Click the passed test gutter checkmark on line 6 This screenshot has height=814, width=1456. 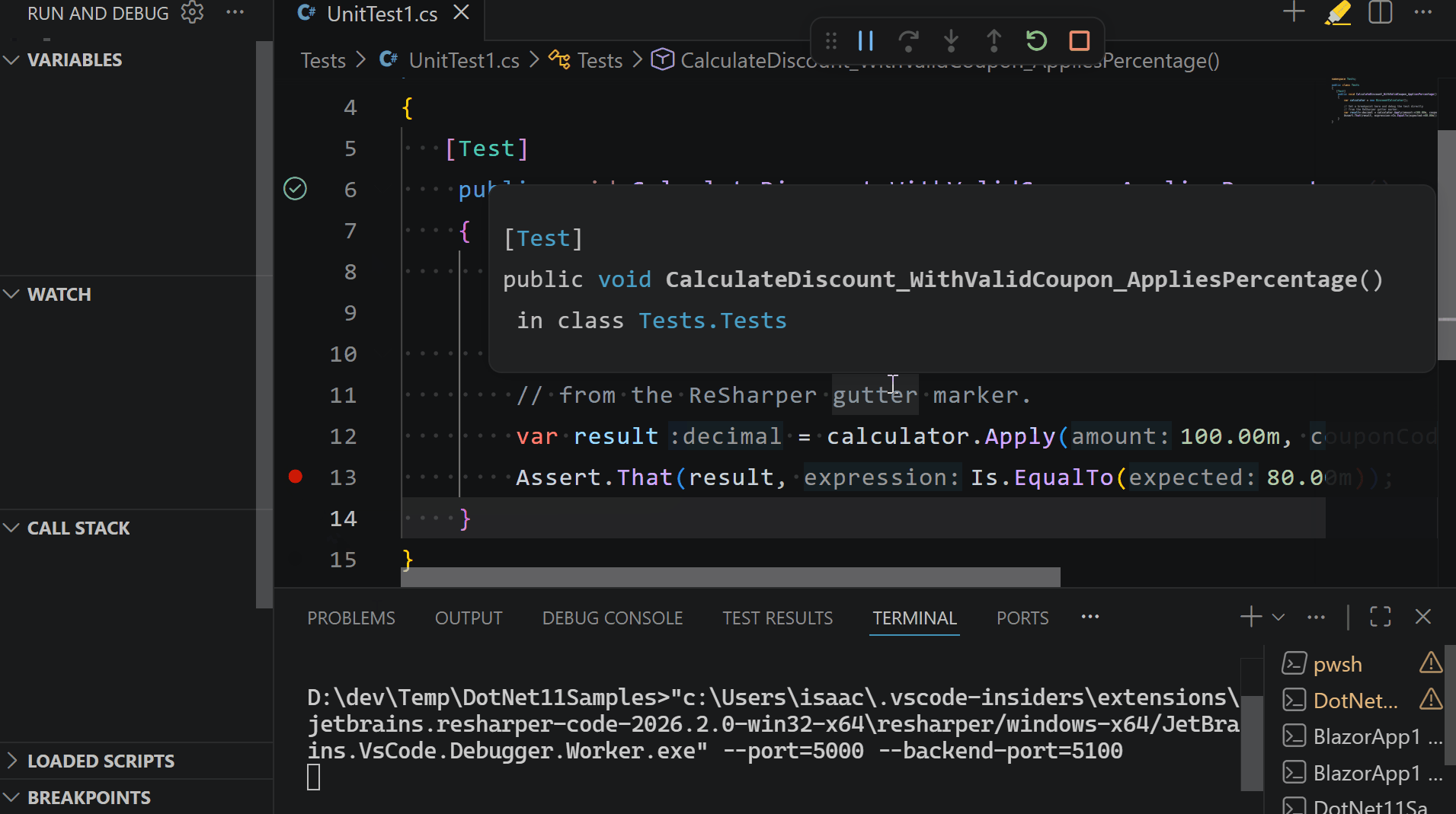point(295,189)
